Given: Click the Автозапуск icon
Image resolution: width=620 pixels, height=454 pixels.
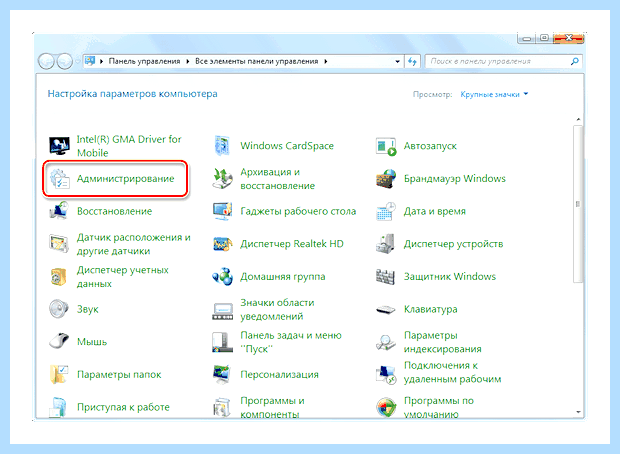Looking at the screenshot, I should click(386, 146).
